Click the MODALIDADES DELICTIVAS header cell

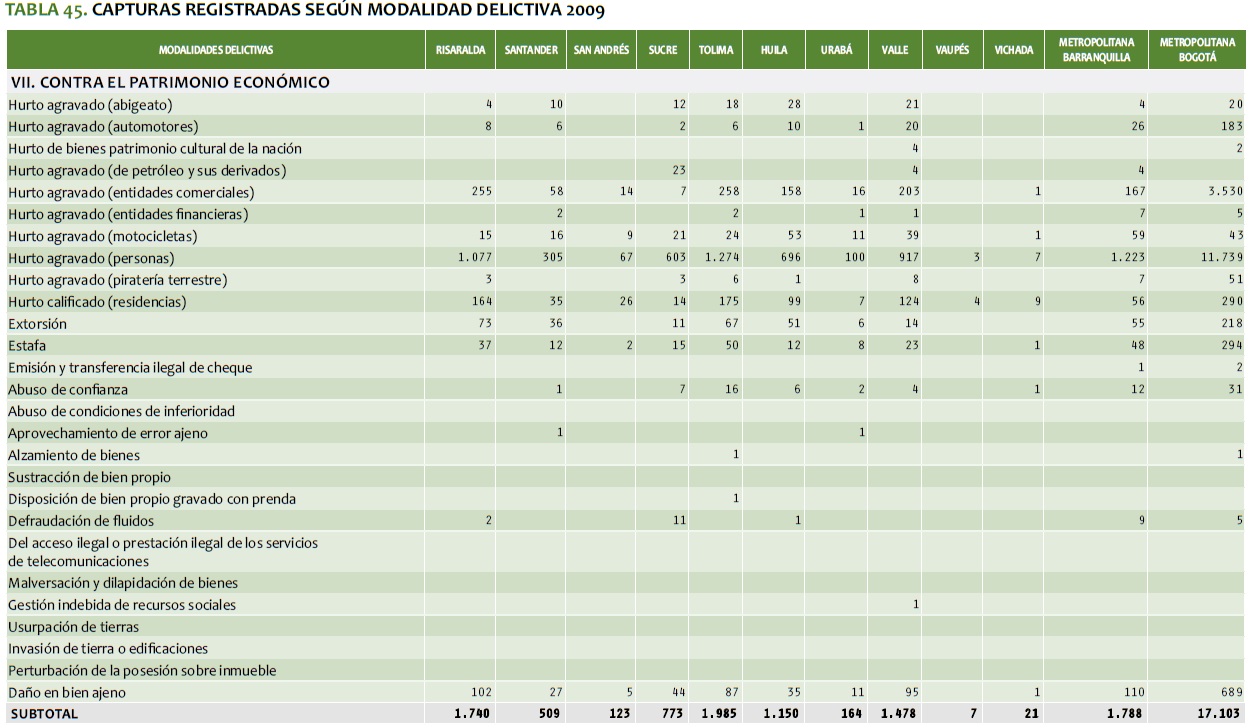[x=215, y=50]
